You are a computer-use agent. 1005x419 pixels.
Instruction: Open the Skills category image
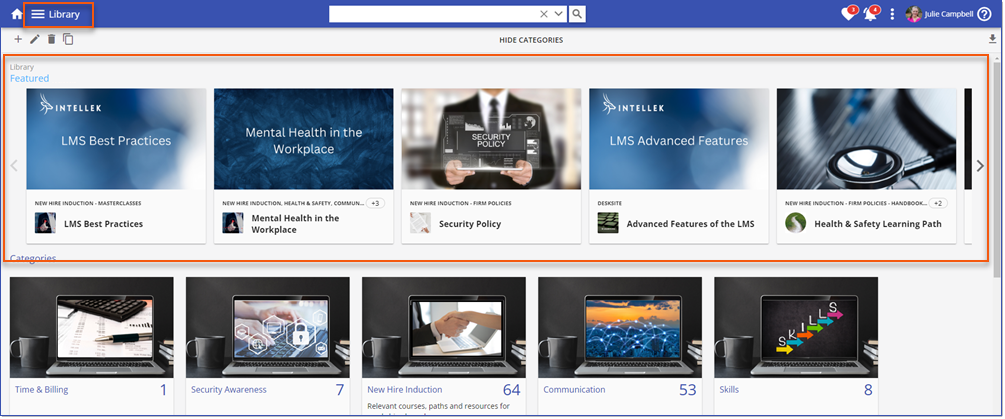pos(796,327)
